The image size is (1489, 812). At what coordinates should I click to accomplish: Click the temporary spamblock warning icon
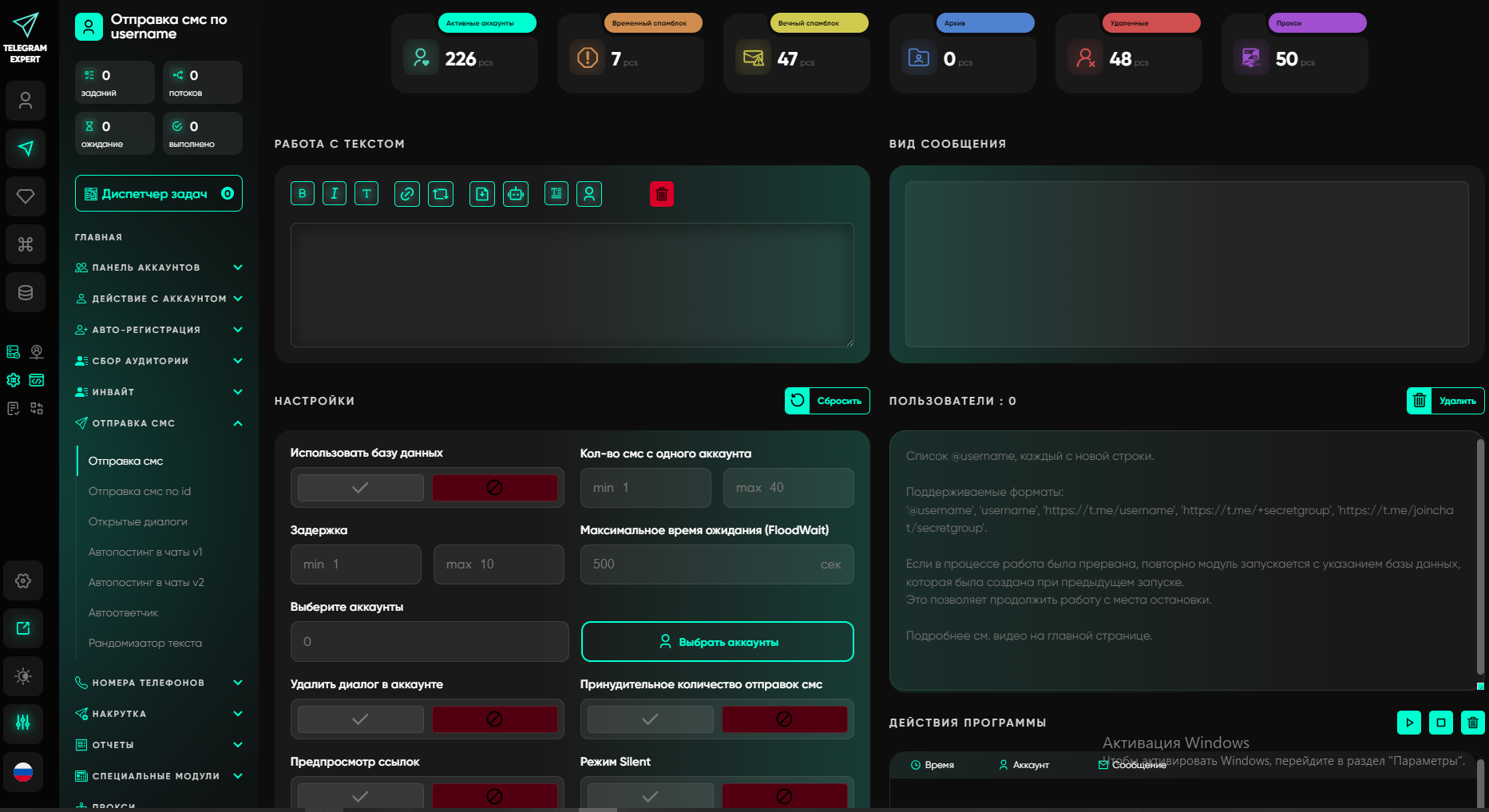coord(587,58)
